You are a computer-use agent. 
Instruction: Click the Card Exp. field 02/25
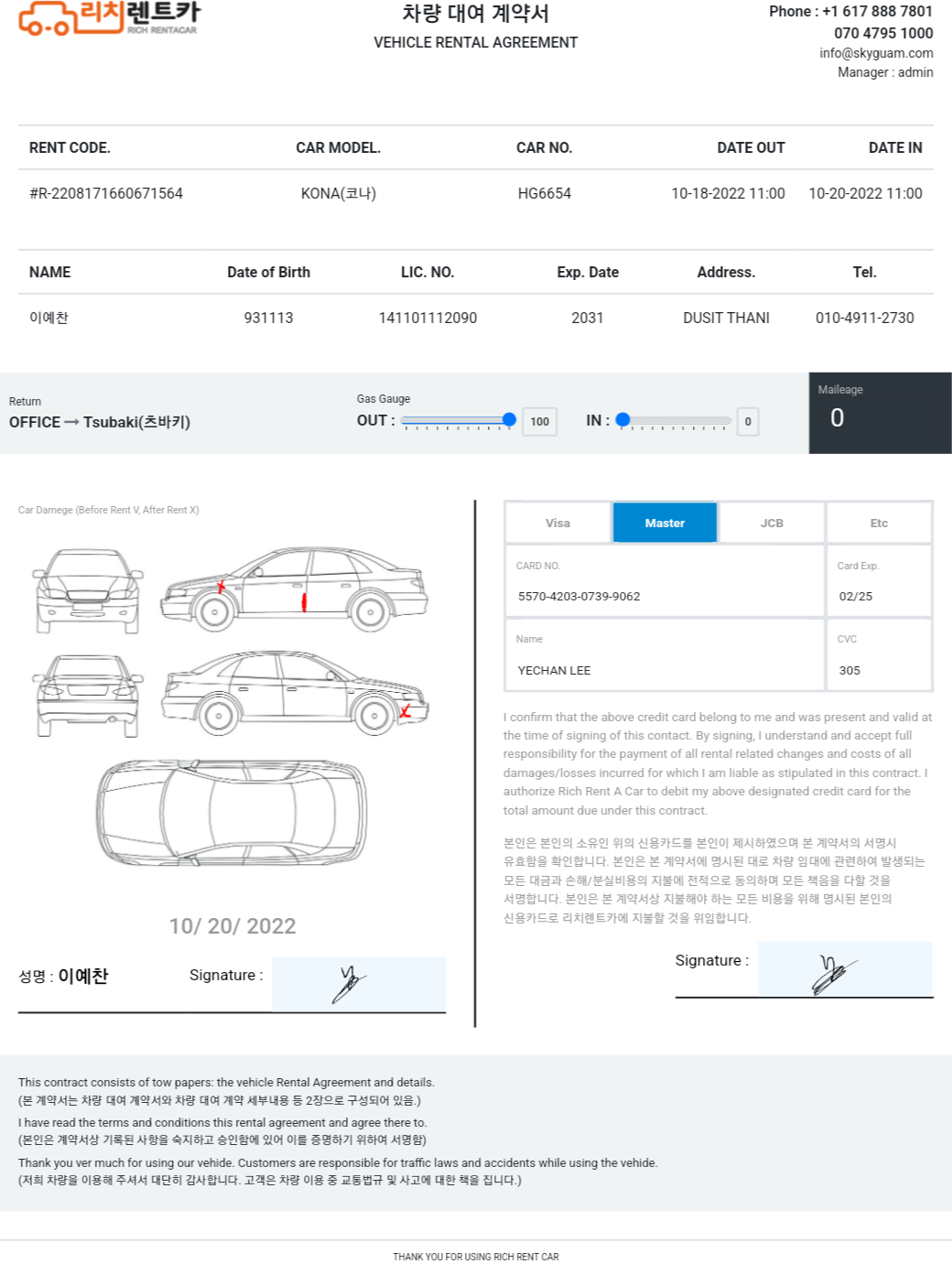click(879, 580)
